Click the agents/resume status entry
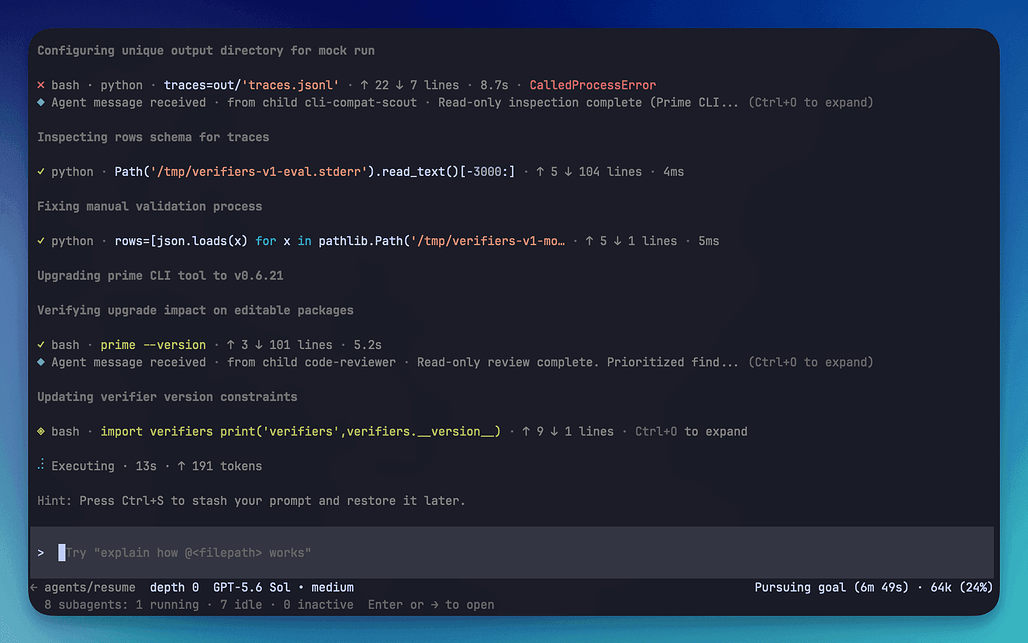 pyautogui.click(x=90, y=587)
